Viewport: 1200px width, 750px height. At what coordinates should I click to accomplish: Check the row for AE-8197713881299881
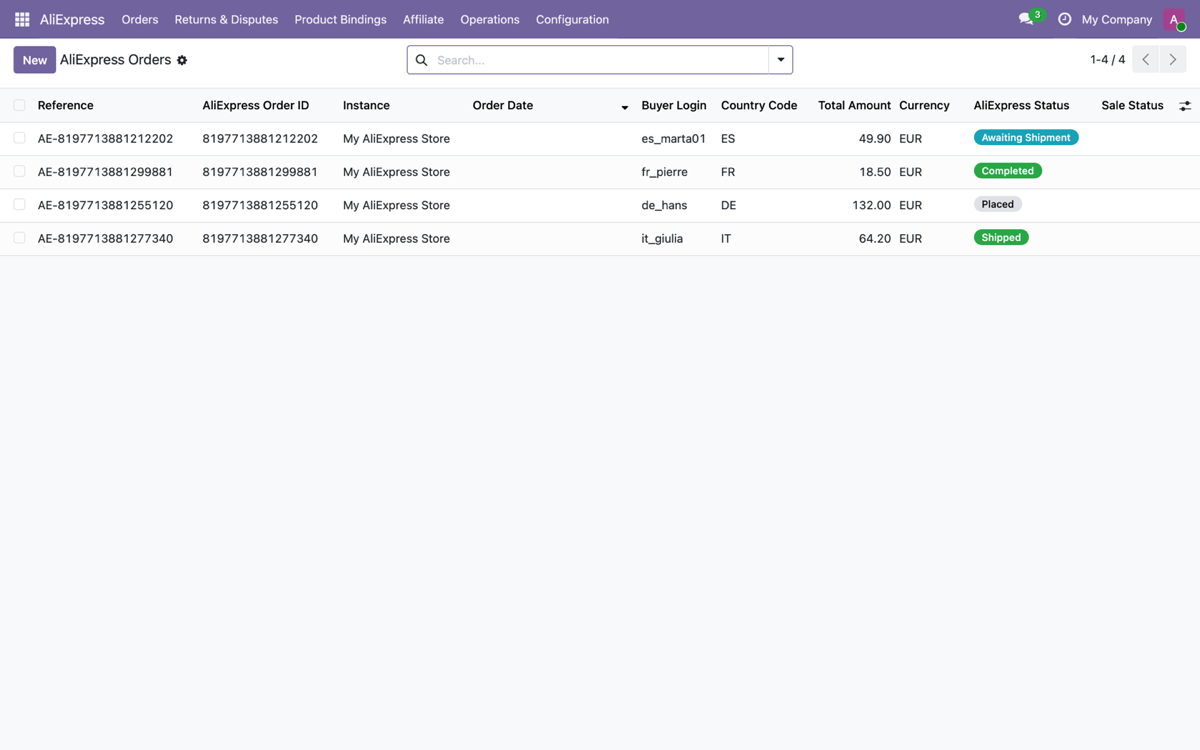19,171
